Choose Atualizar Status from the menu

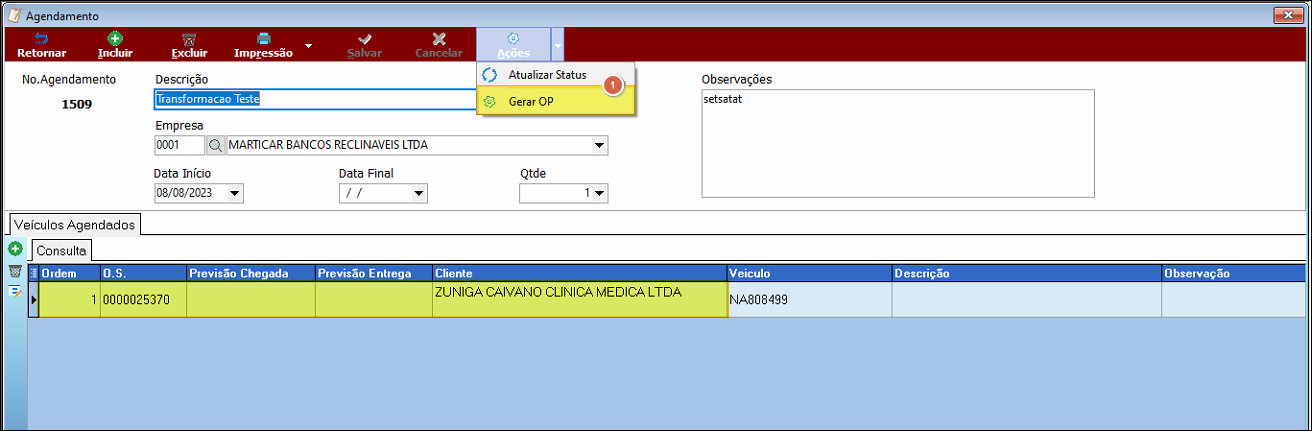click(x=555, y=75)
